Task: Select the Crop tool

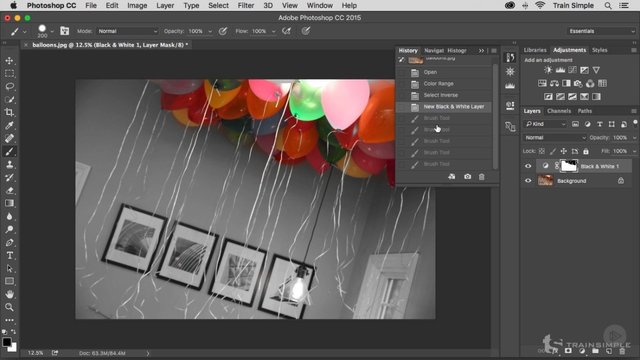Action: 9,112
